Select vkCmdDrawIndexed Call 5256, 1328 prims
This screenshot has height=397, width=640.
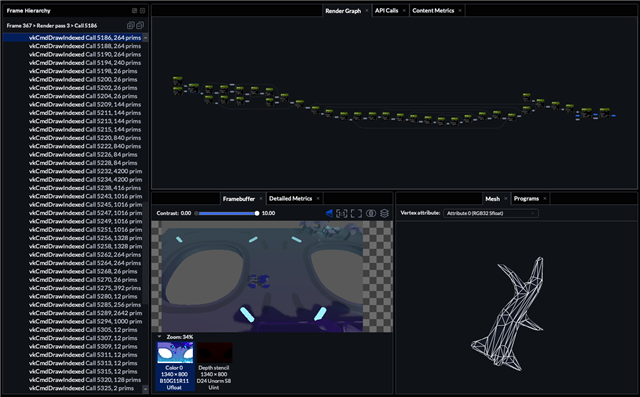tap(73, 238)
